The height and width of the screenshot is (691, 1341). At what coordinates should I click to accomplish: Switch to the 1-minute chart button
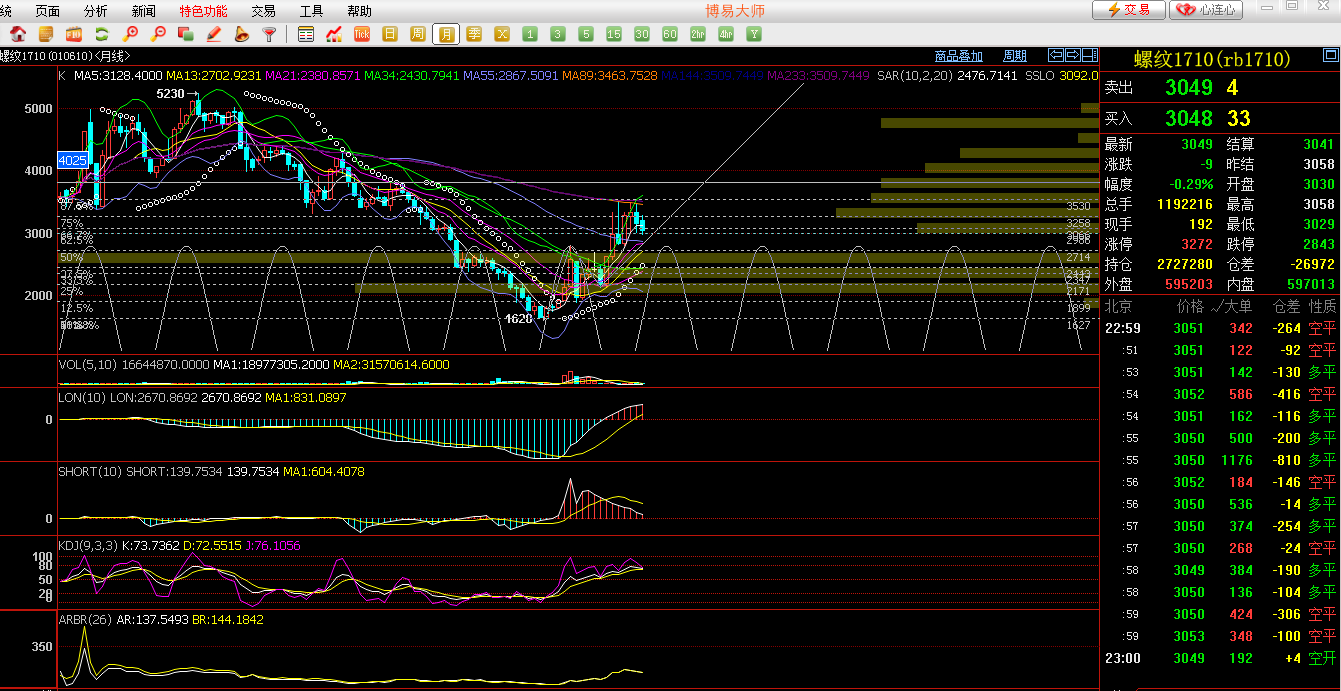tap(530, 34)
